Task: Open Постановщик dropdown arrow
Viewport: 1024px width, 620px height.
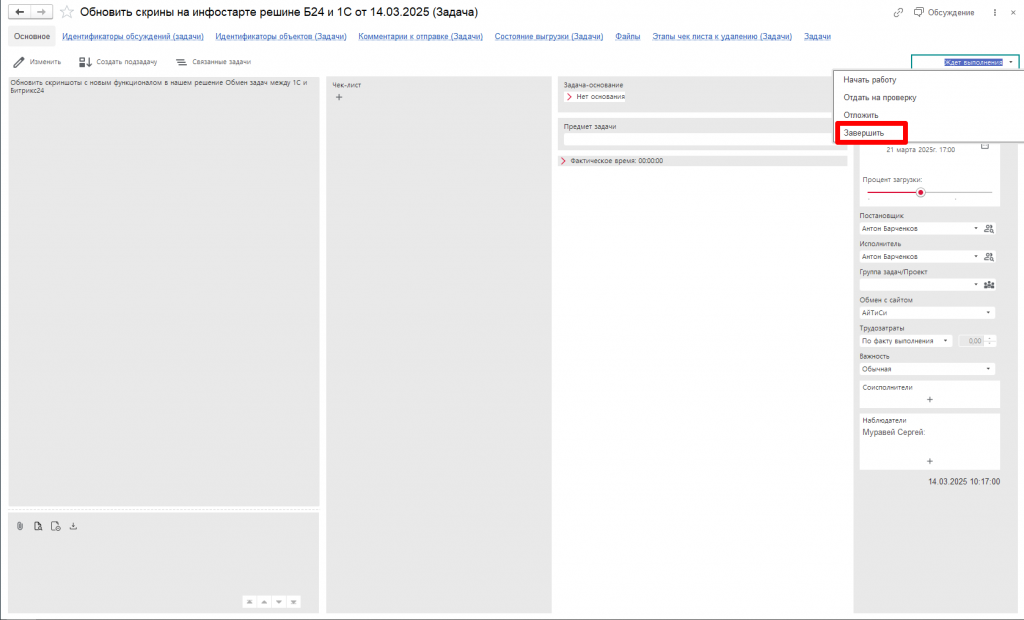Action: (x=976, y=229)
